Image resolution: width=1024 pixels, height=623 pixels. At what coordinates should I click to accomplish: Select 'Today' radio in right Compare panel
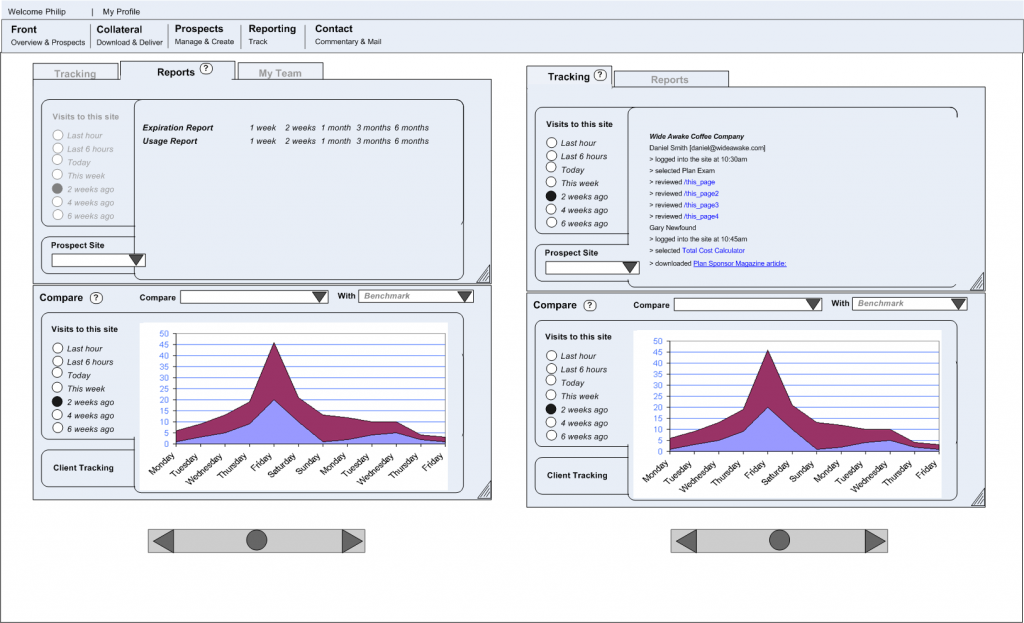click(x=551, y=383)
